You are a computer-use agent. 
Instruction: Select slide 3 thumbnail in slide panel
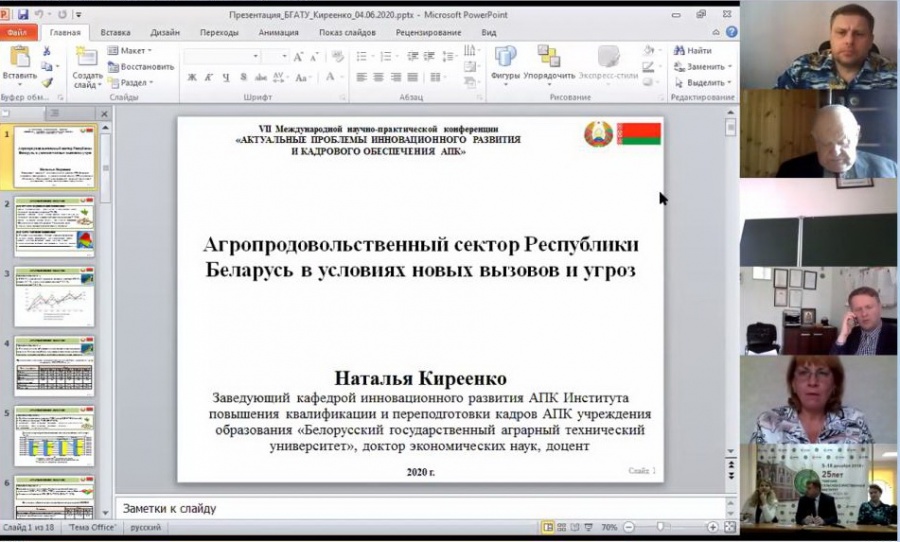[55, 296]
